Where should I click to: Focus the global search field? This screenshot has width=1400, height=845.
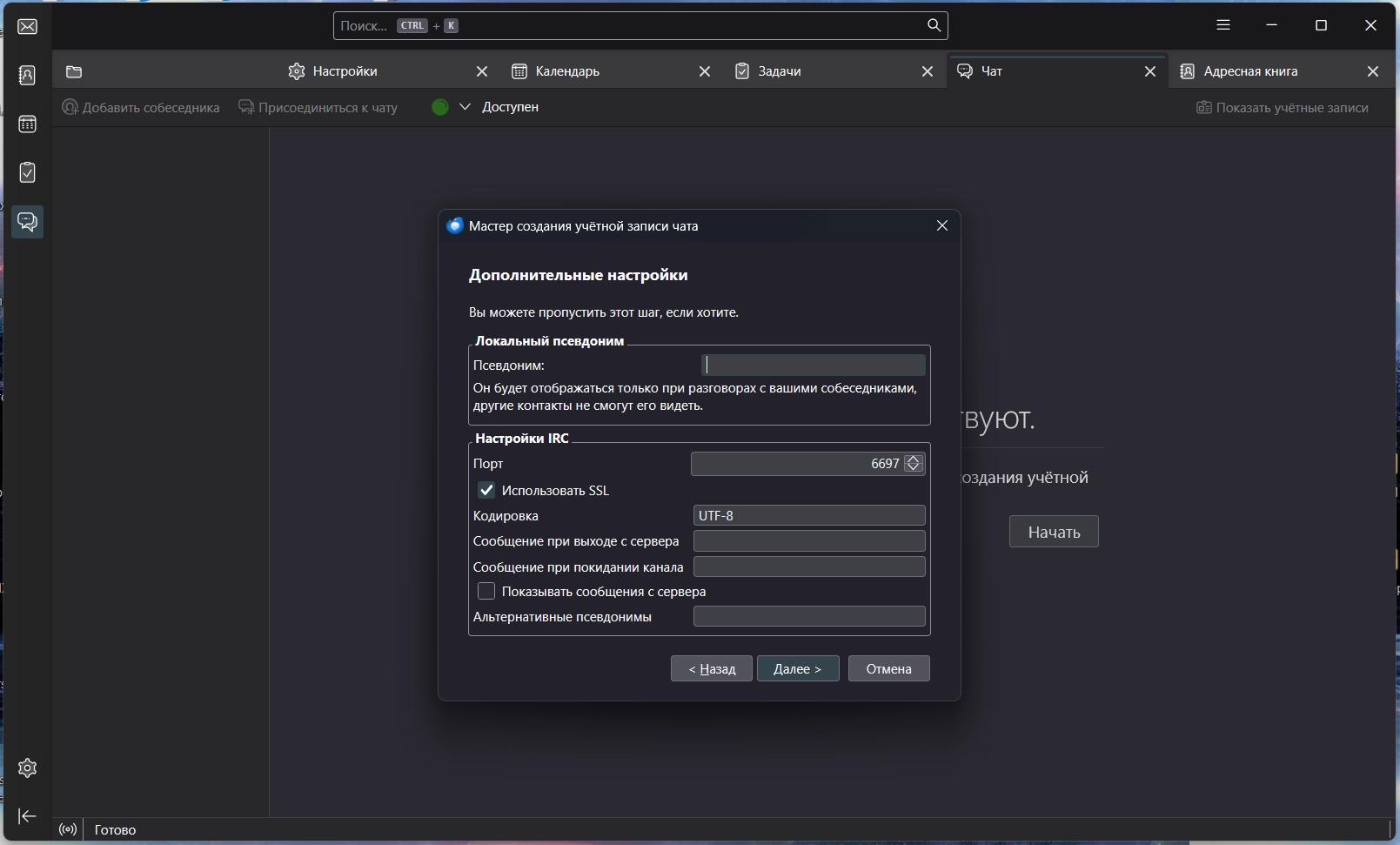click(640, 25)
